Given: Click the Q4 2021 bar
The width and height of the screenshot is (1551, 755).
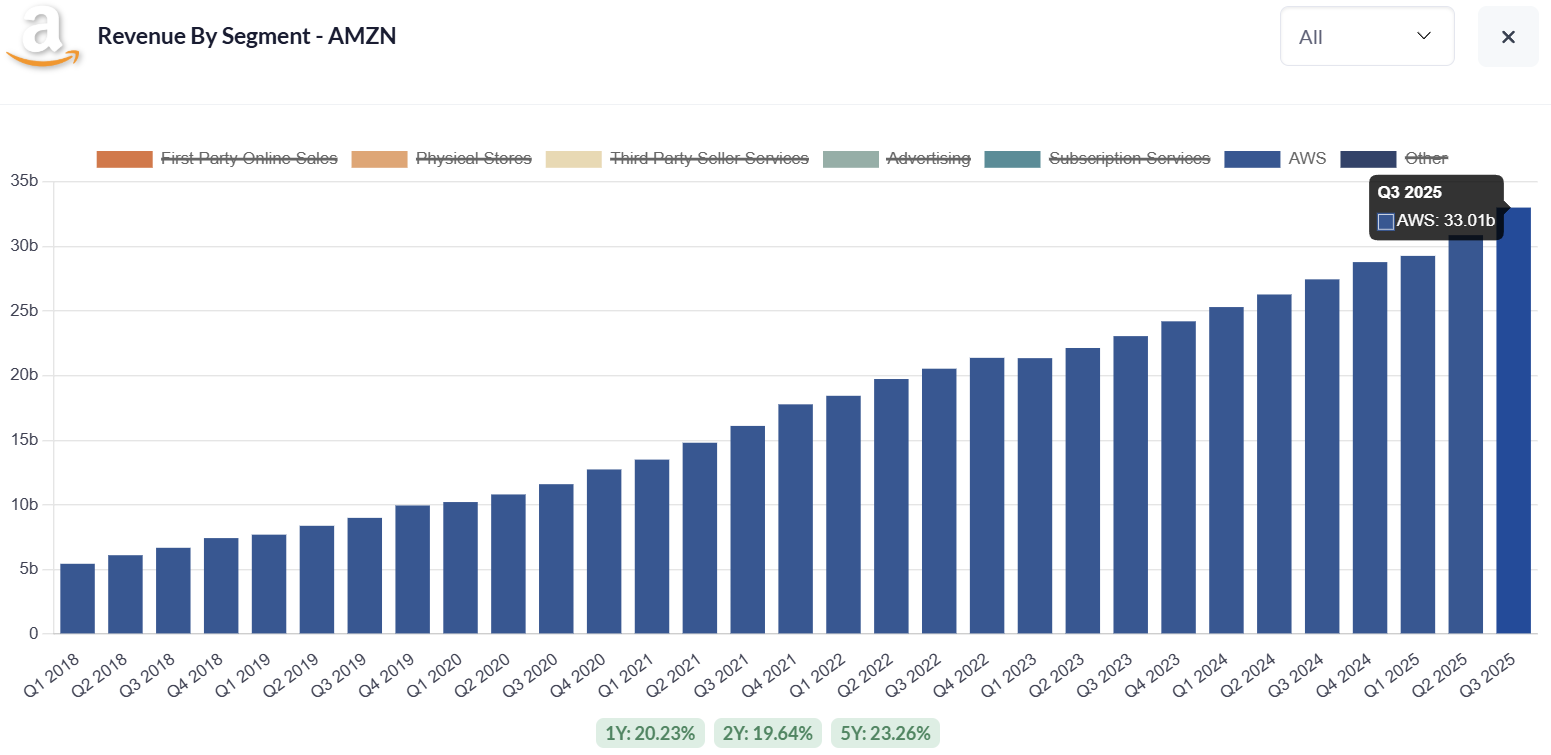Looking at the screenshot, I should [x=795, y=518].
